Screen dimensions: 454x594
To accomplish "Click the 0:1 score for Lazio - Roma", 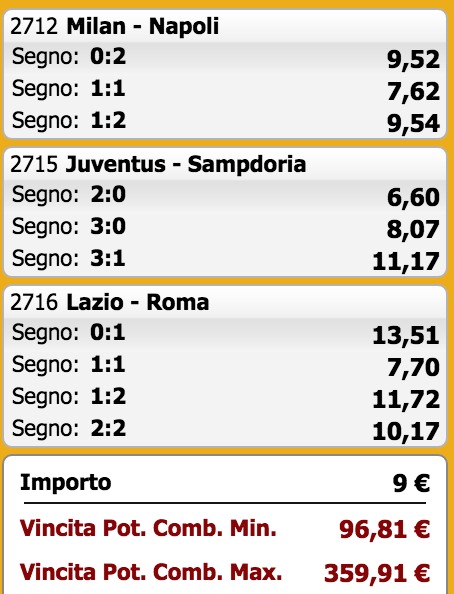I will (x=108, y=332).
